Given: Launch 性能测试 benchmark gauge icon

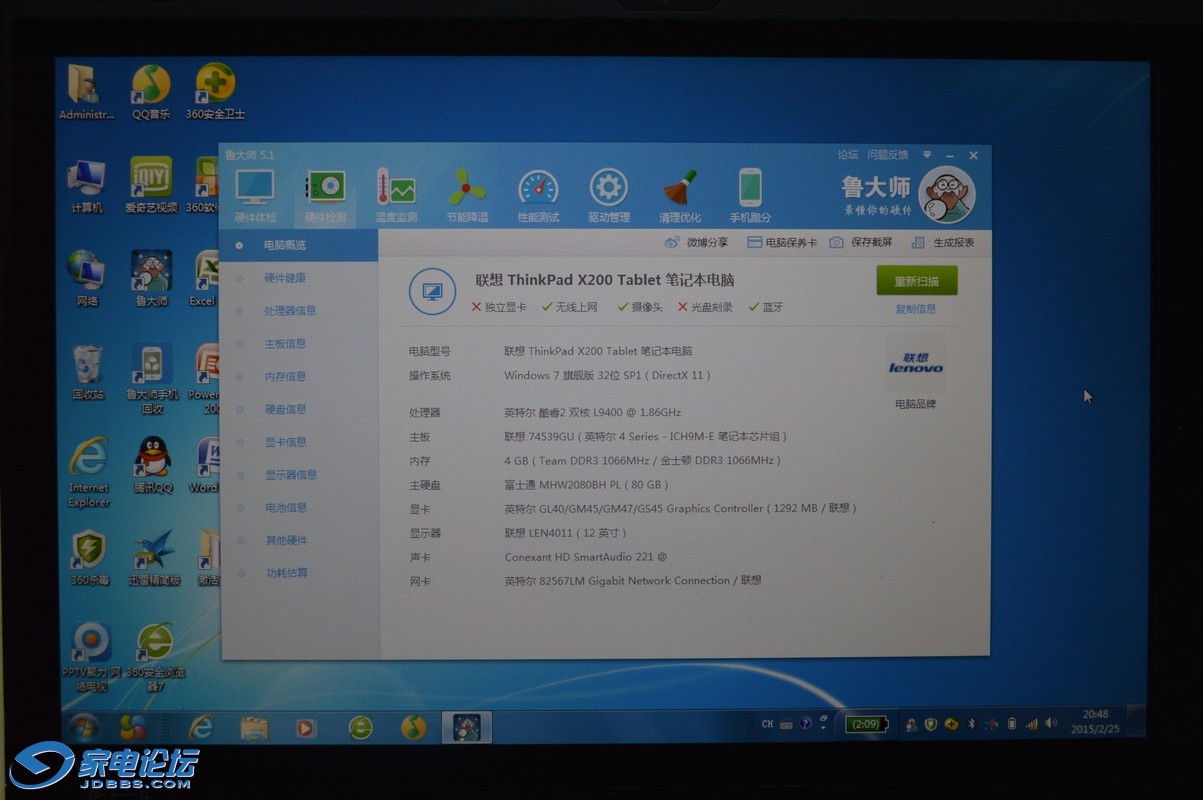Looking at the screenshot, I should [x=538, y=190].
